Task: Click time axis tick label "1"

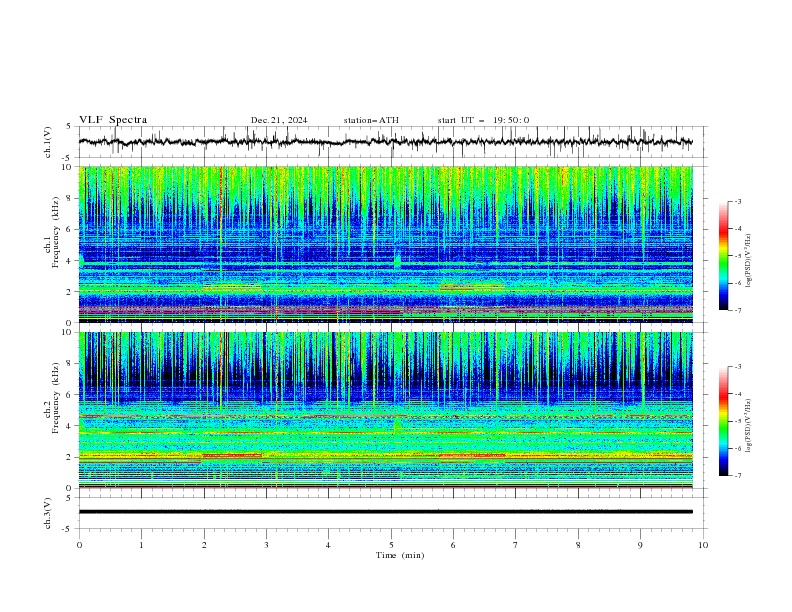Action: [x=141, y=545]
